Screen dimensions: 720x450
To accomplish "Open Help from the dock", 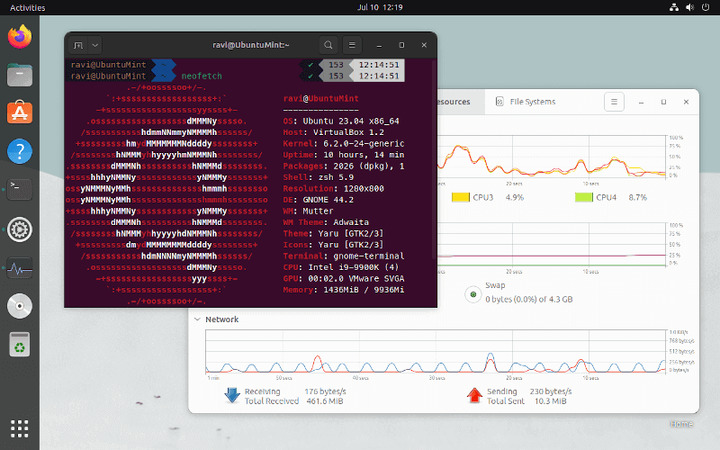I will pyautogui.click(x=20, y=152).
